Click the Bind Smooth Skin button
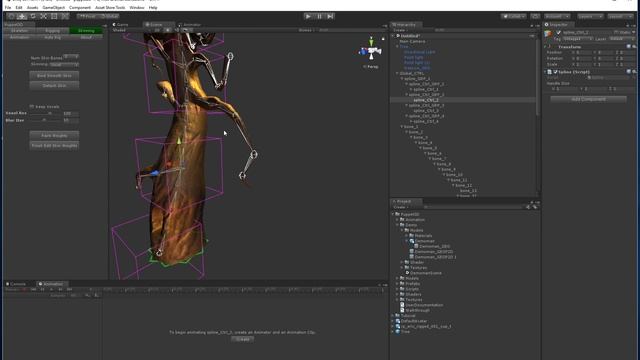The image size is (640, 360). pos(54,76)
